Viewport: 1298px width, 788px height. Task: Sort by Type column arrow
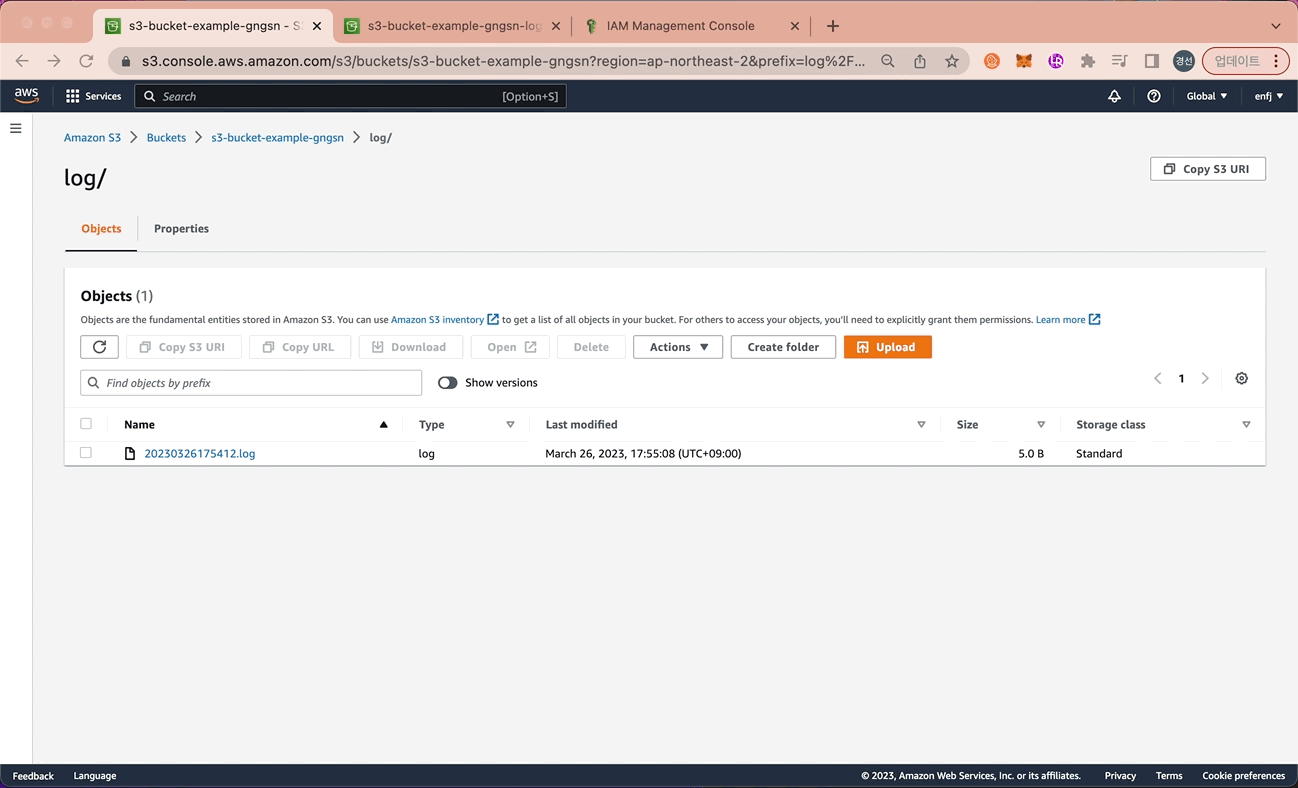click(510, 425)
